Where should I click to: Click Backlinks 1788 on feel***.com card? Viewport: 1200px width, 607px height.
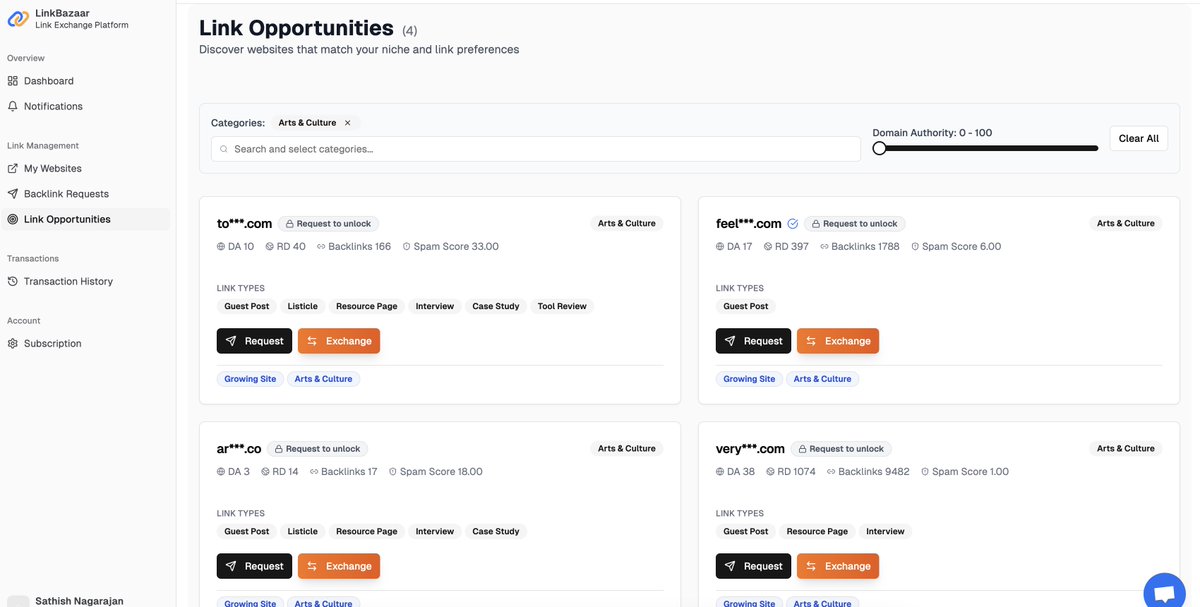coord(859,247)
